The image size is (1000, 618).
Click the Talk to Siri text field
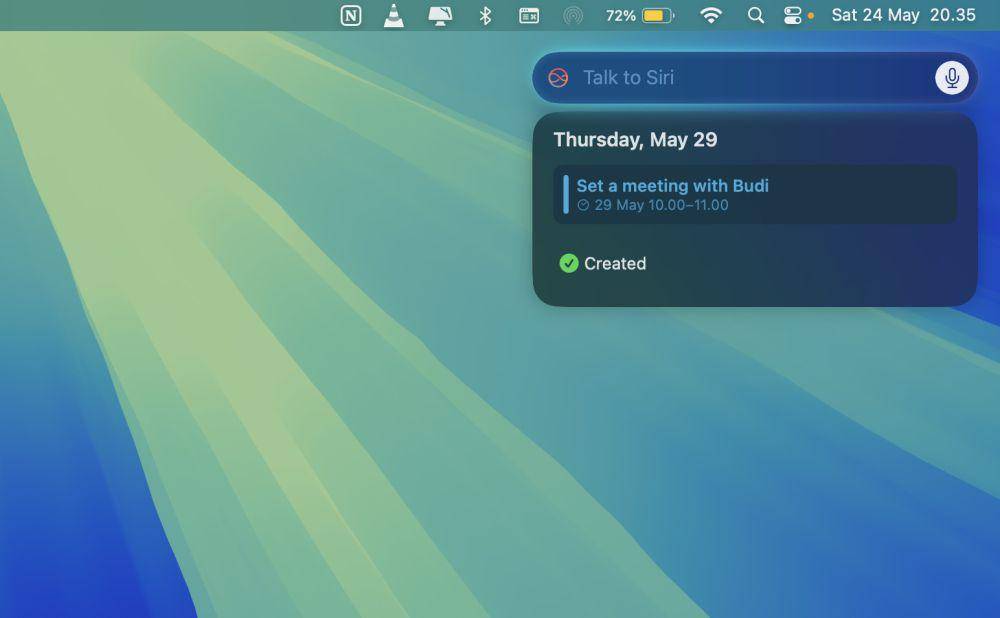tap(755, 78)
